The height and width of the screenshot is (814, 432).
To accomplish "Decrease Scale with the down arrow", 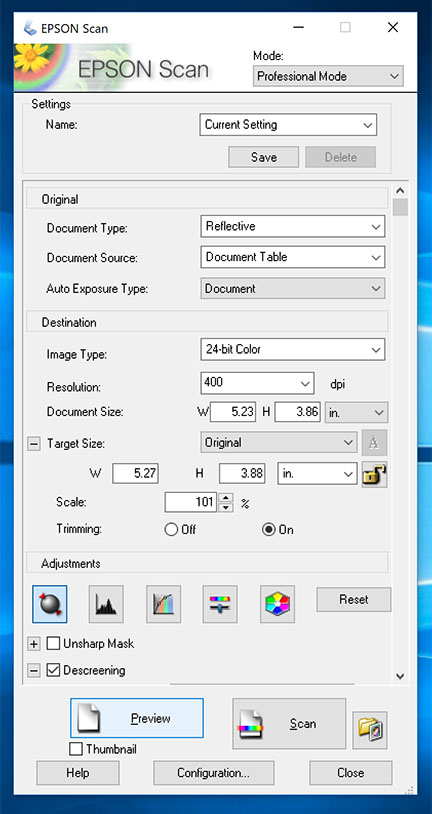I will point(225,507).
